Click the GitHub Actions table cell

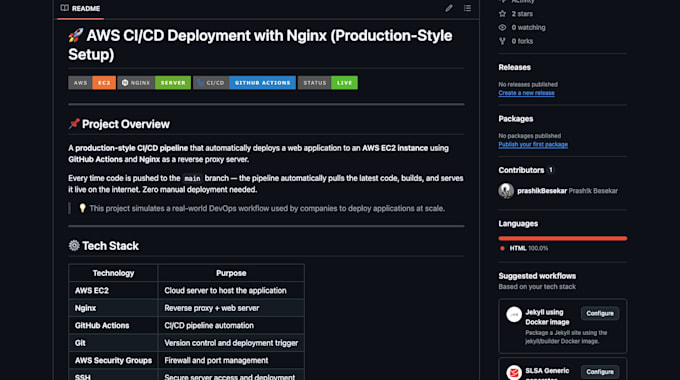pyautogui.click(x=113, y=325)
